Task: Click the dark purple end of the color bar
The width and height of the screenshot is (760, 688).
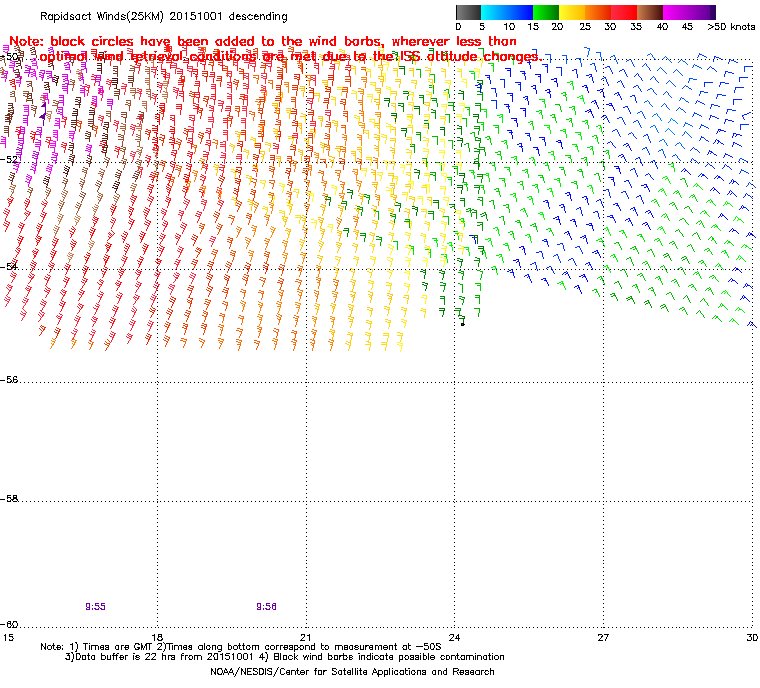Action: pos(711,12)
